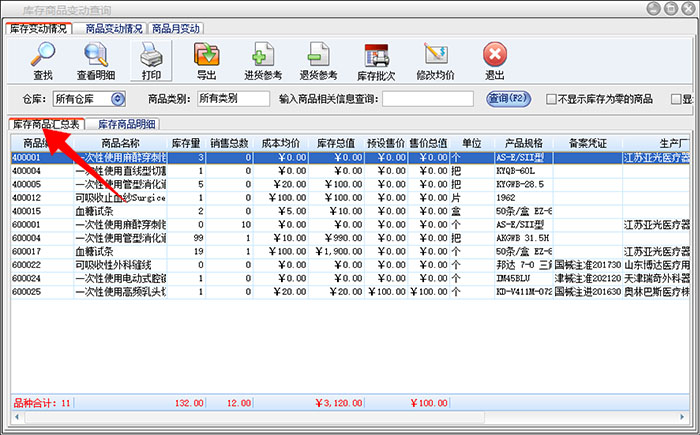
Task: Sort by the 库存量 column header
Action: tap(186, 144)
